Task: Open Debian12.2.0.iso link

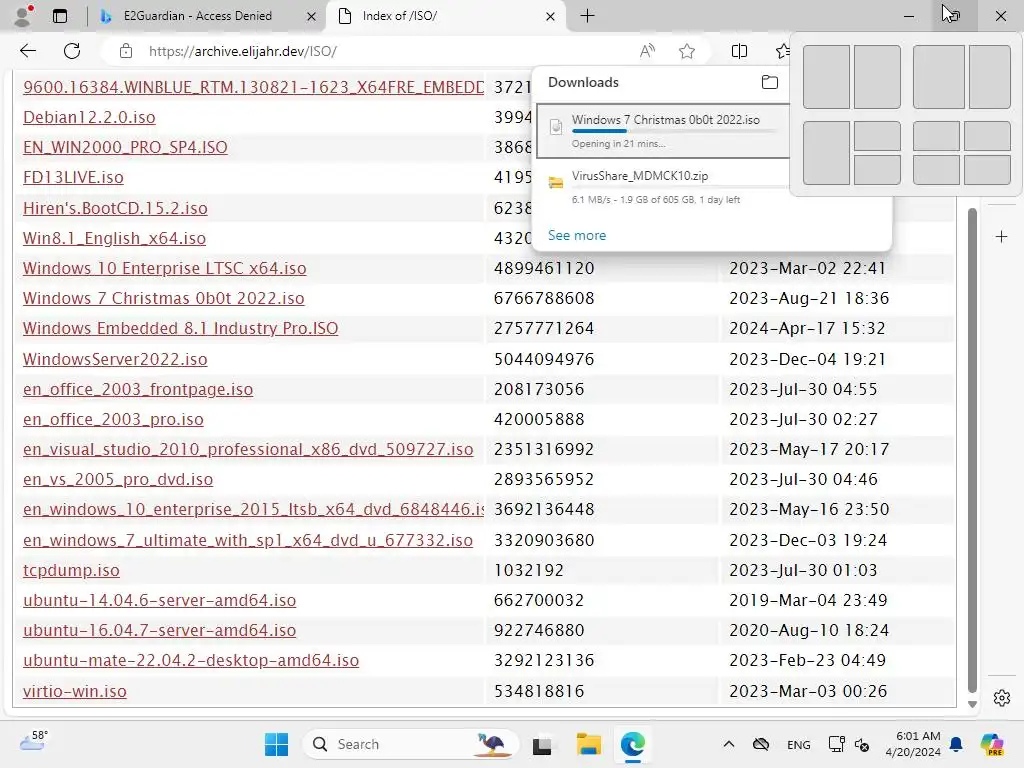Action: pyautogui.click(x=89, y=117)
